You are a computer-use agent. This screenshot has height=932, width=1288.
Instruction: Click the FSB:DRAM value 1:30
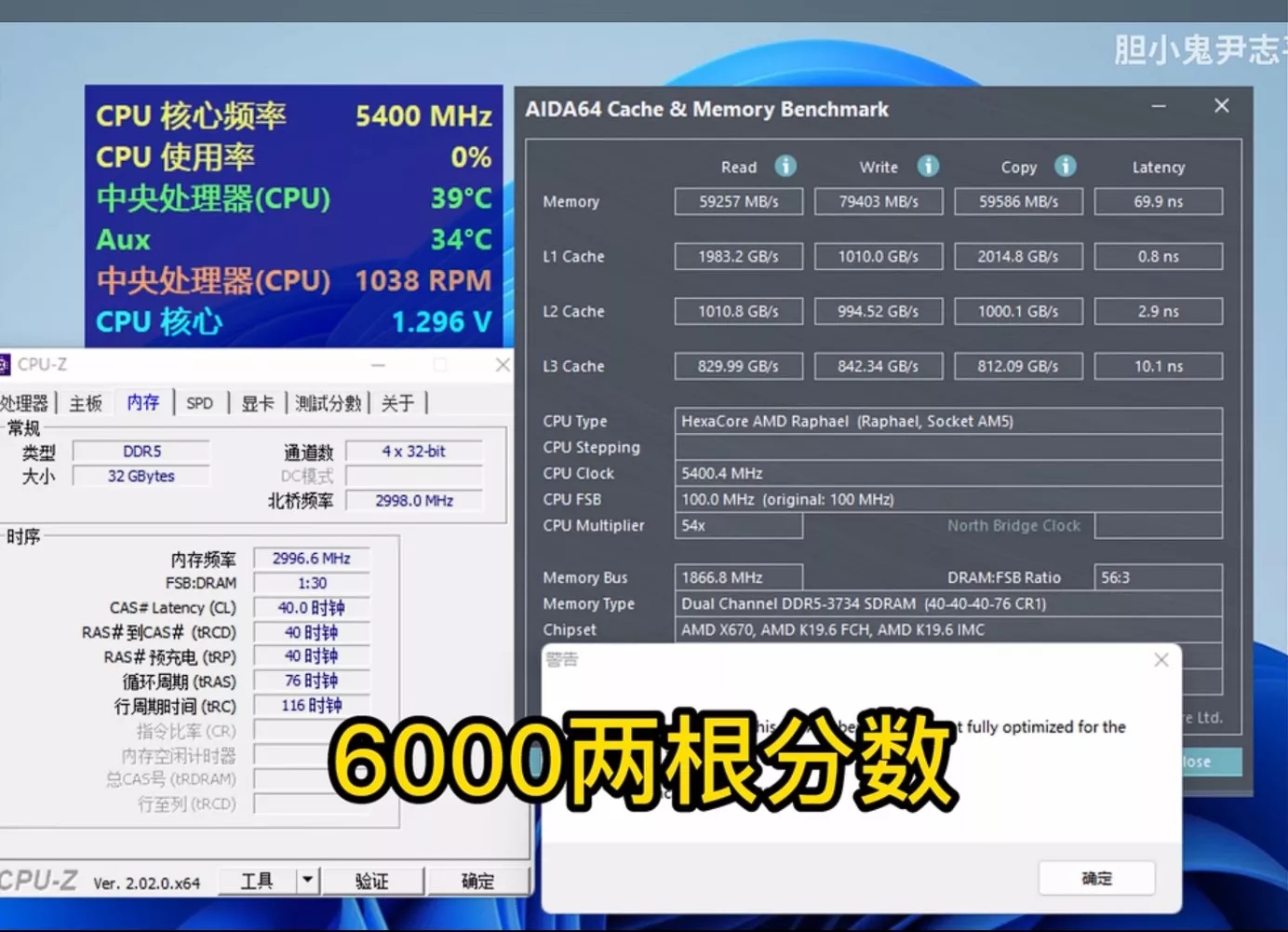pos(312,583)
